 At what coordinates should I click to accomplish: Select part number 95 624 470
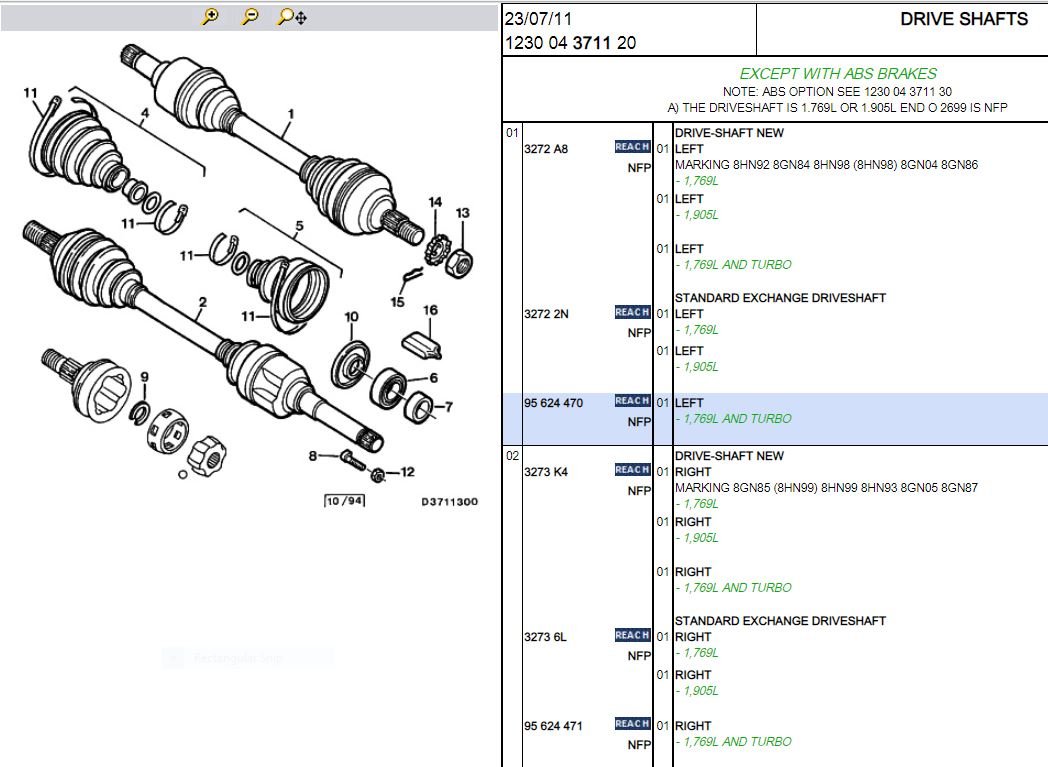point(553,403)
